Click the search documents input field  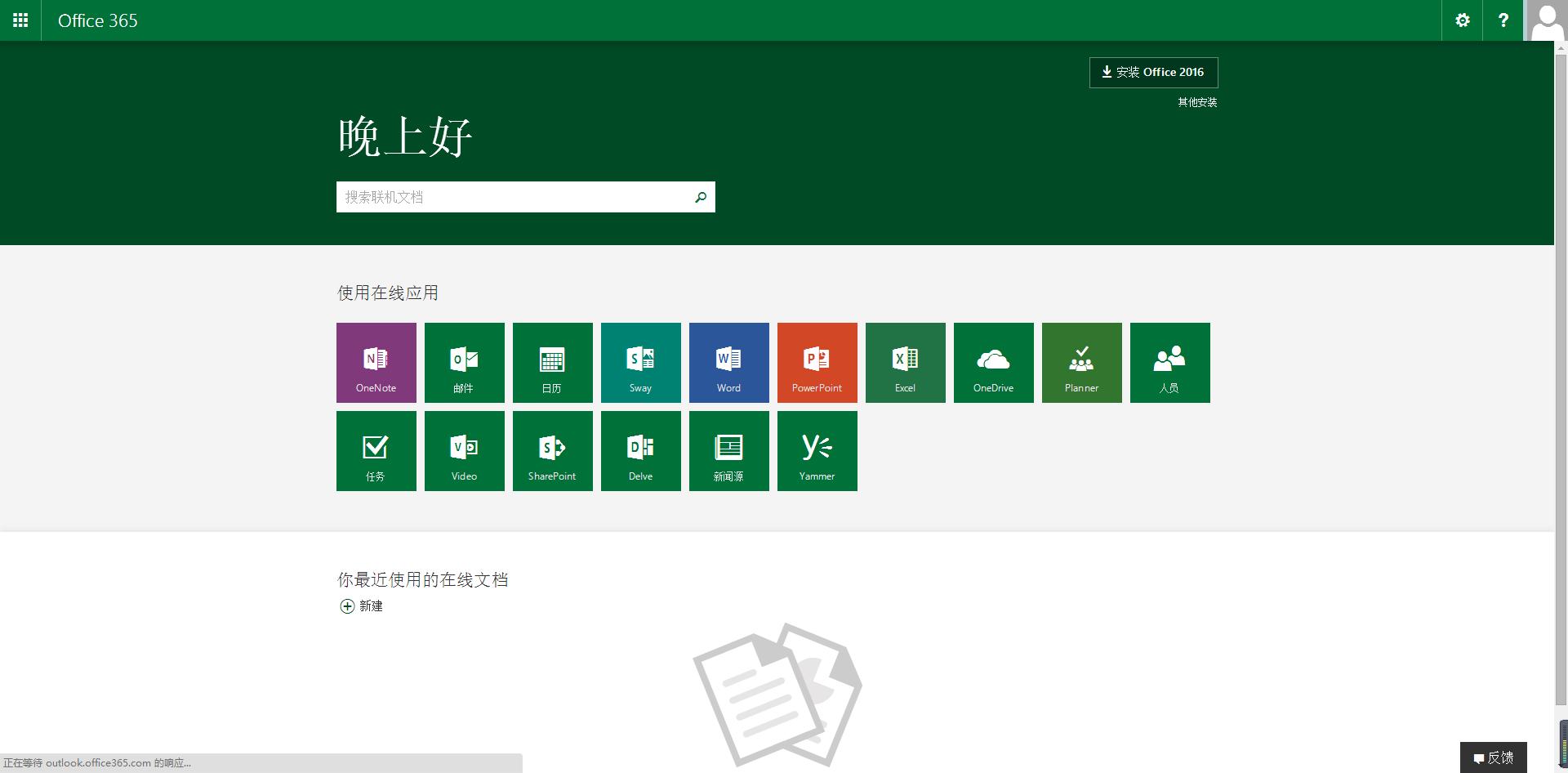[x=514, y=197]
